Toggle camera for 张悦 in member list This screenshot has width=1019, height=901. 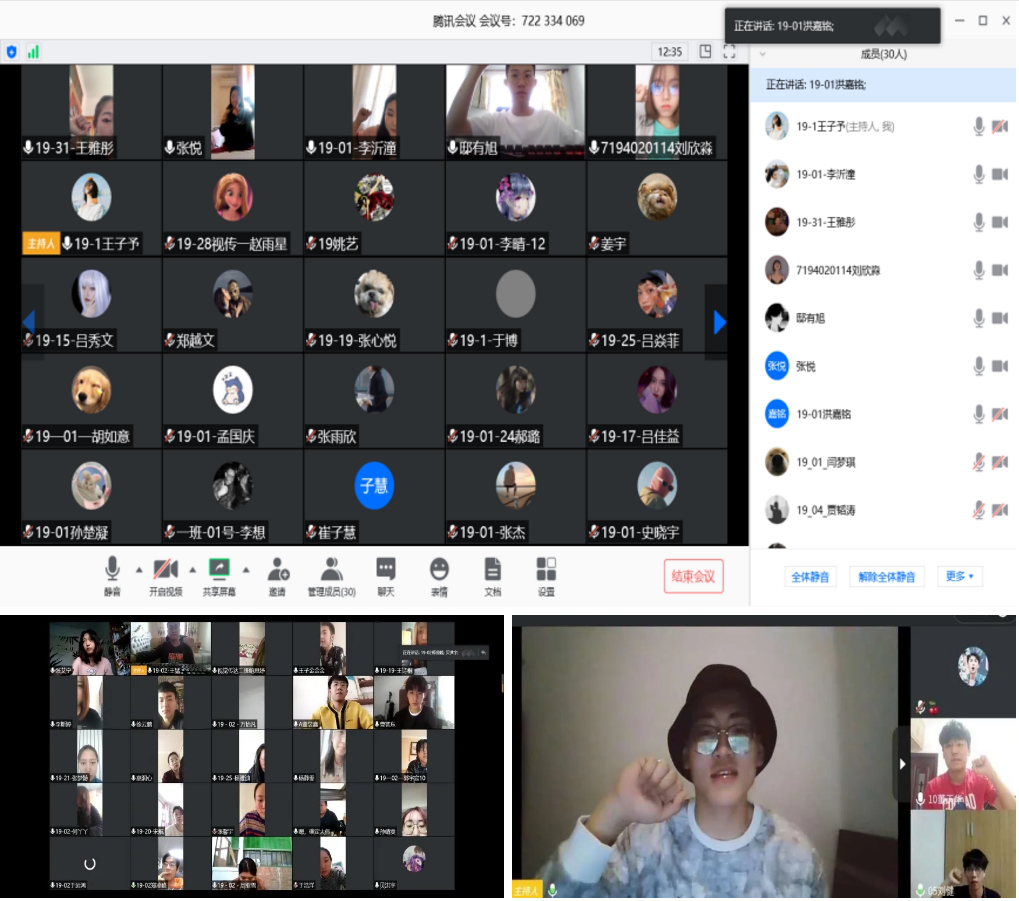(999, 367)
